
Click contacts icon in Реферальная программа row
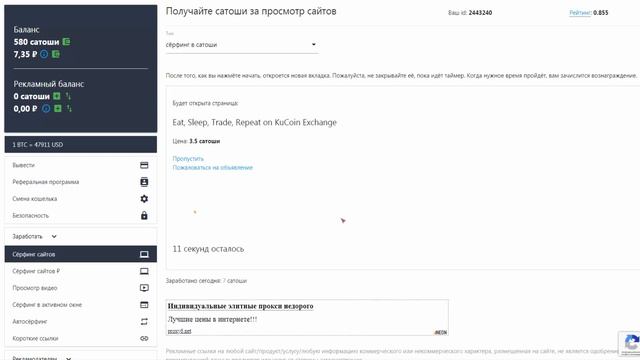click(144, 182)
